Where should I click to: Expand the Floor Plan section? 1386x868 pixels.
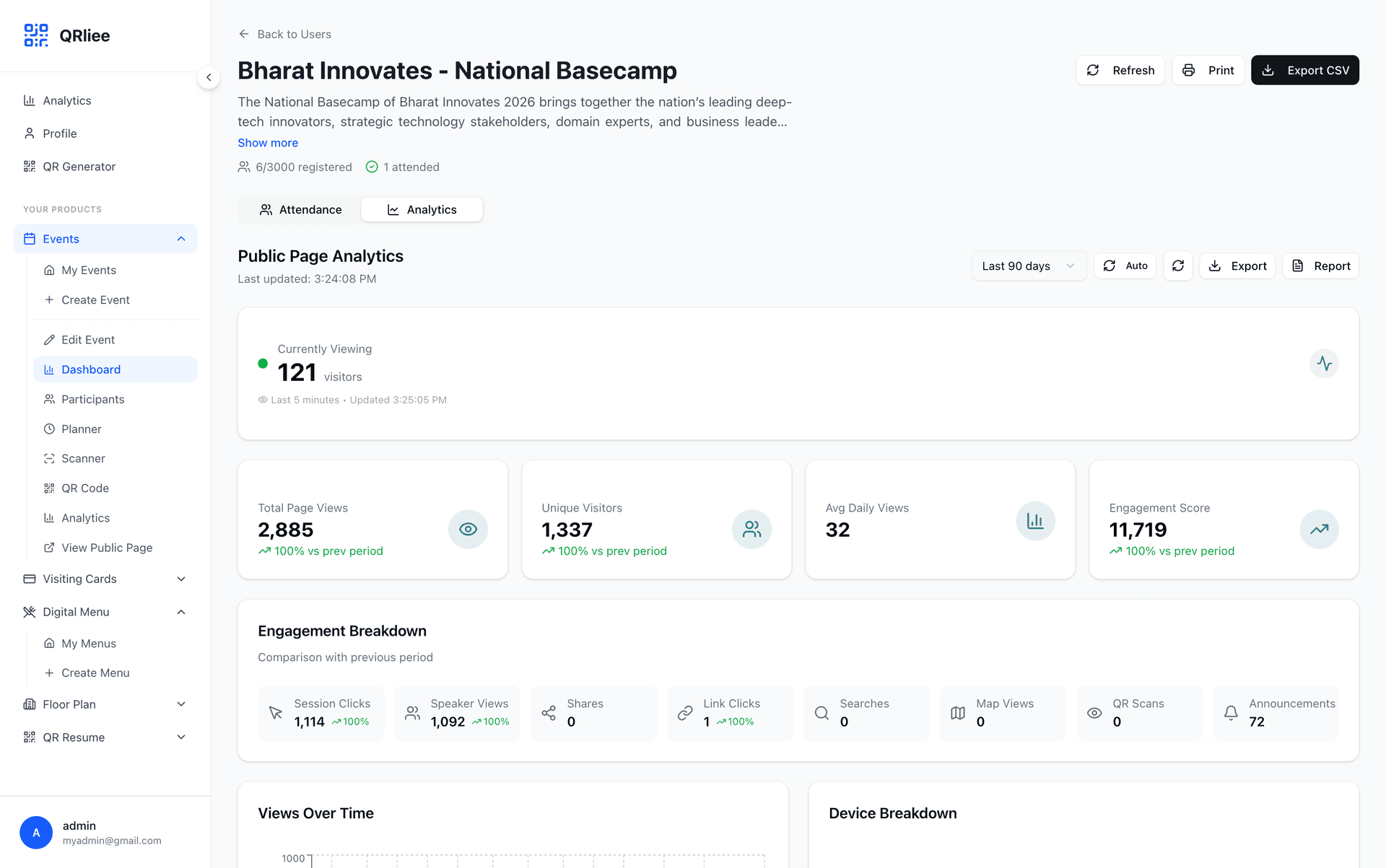[x=181, y=704]
